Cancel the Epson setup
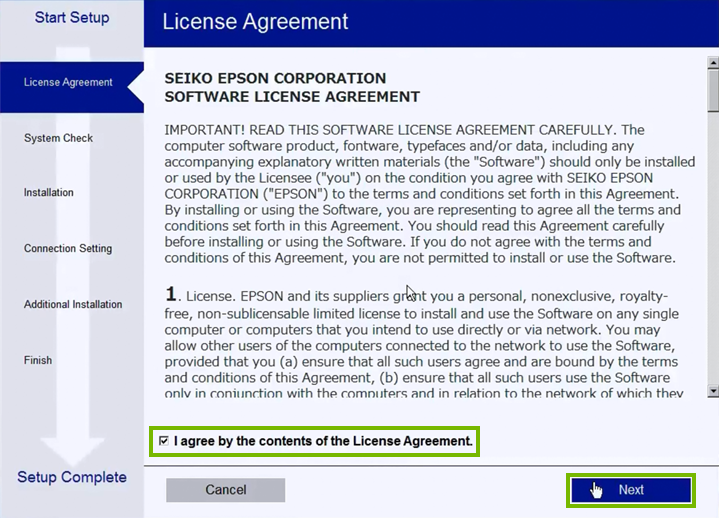 [x=226, y=490]
